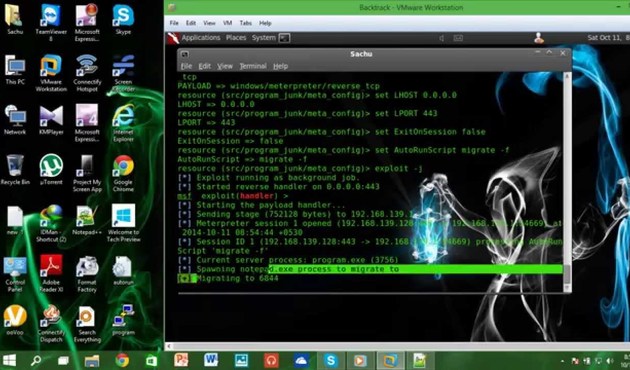Open Welcome to Tech Preview icon

(123, 223)
